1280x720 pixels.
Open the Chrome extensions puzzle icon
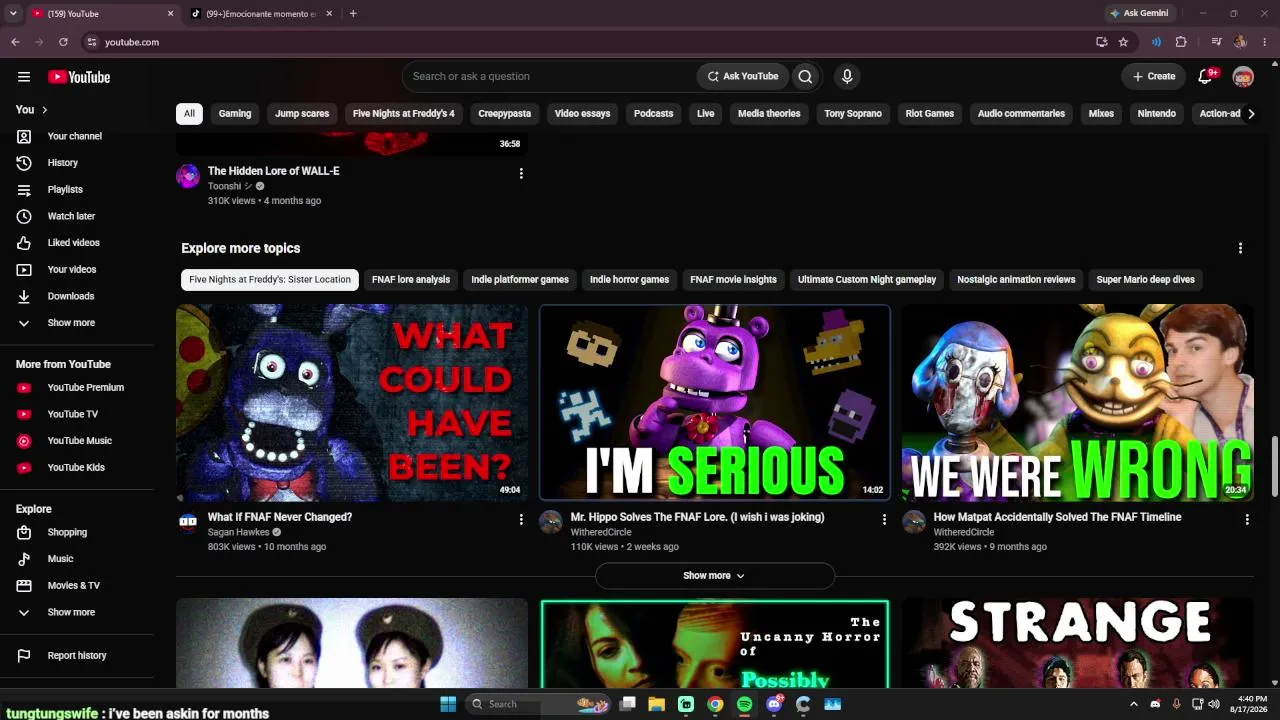click(1181, 42)
